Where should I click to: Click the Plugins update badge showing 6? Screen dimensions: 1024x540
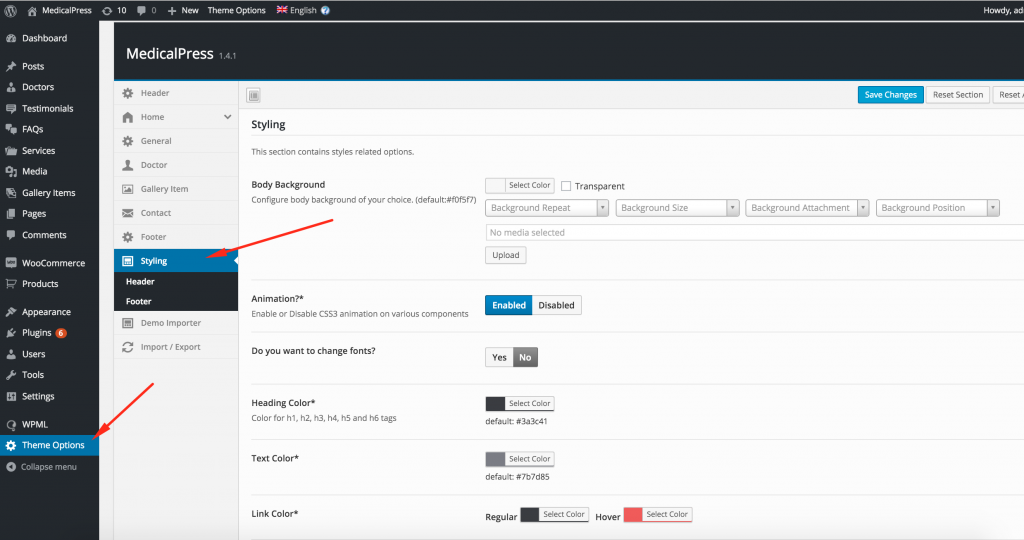pyautogui.click(x=61, y=333)
